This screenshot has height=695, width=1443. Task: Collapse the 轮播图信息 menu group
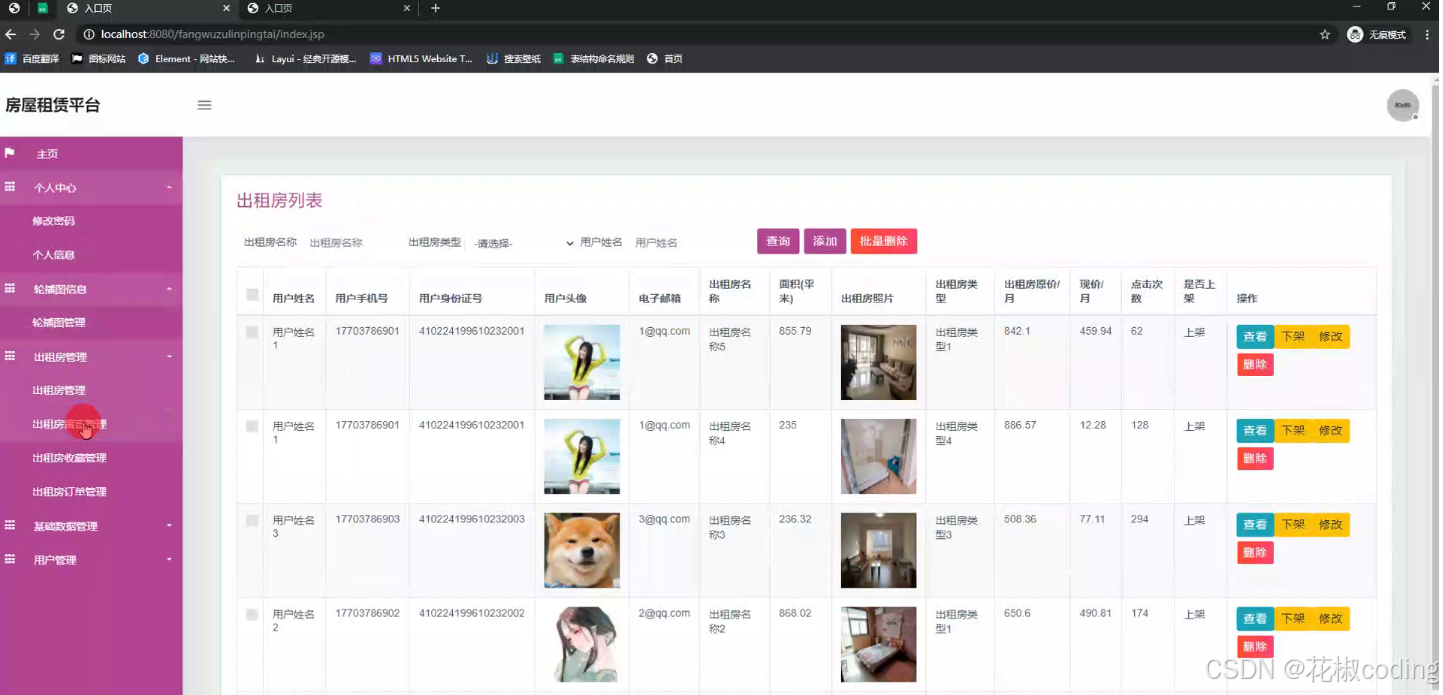click(x=91, y=288)
